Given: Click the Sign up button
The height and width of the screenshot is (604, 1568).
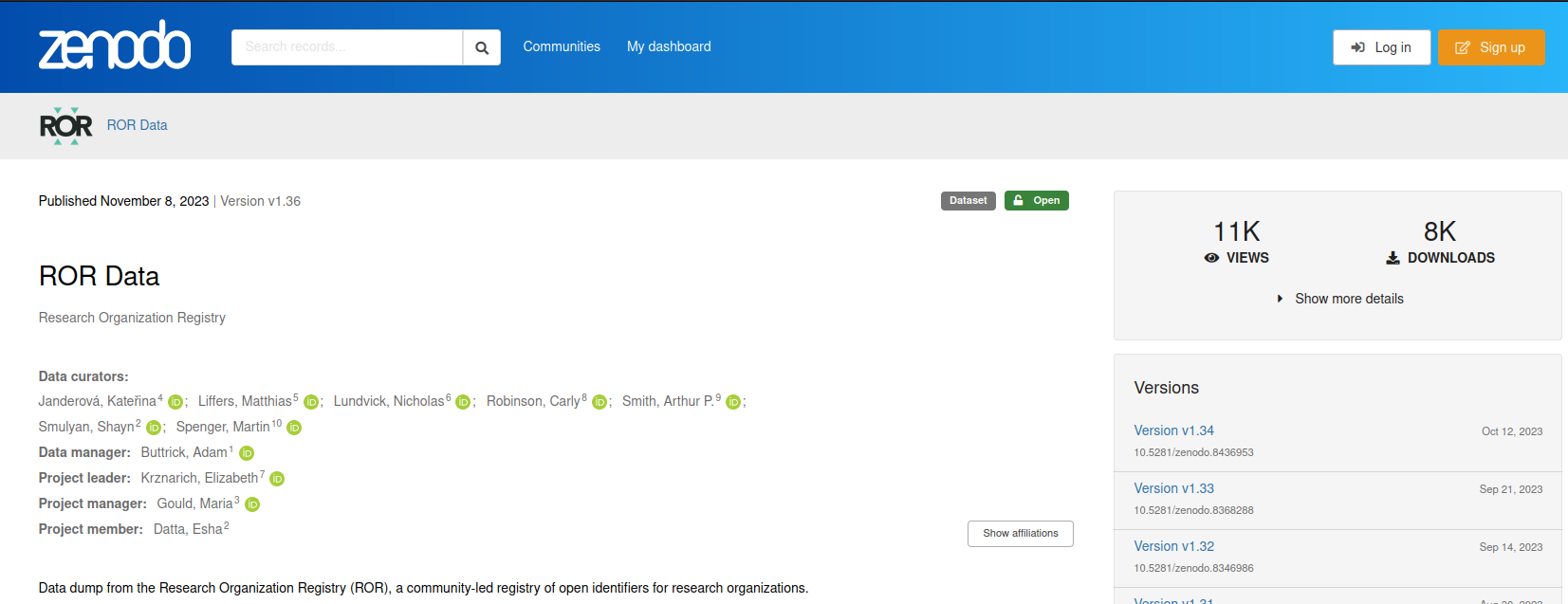Looking at the screenshot, I should (1491, 47).
